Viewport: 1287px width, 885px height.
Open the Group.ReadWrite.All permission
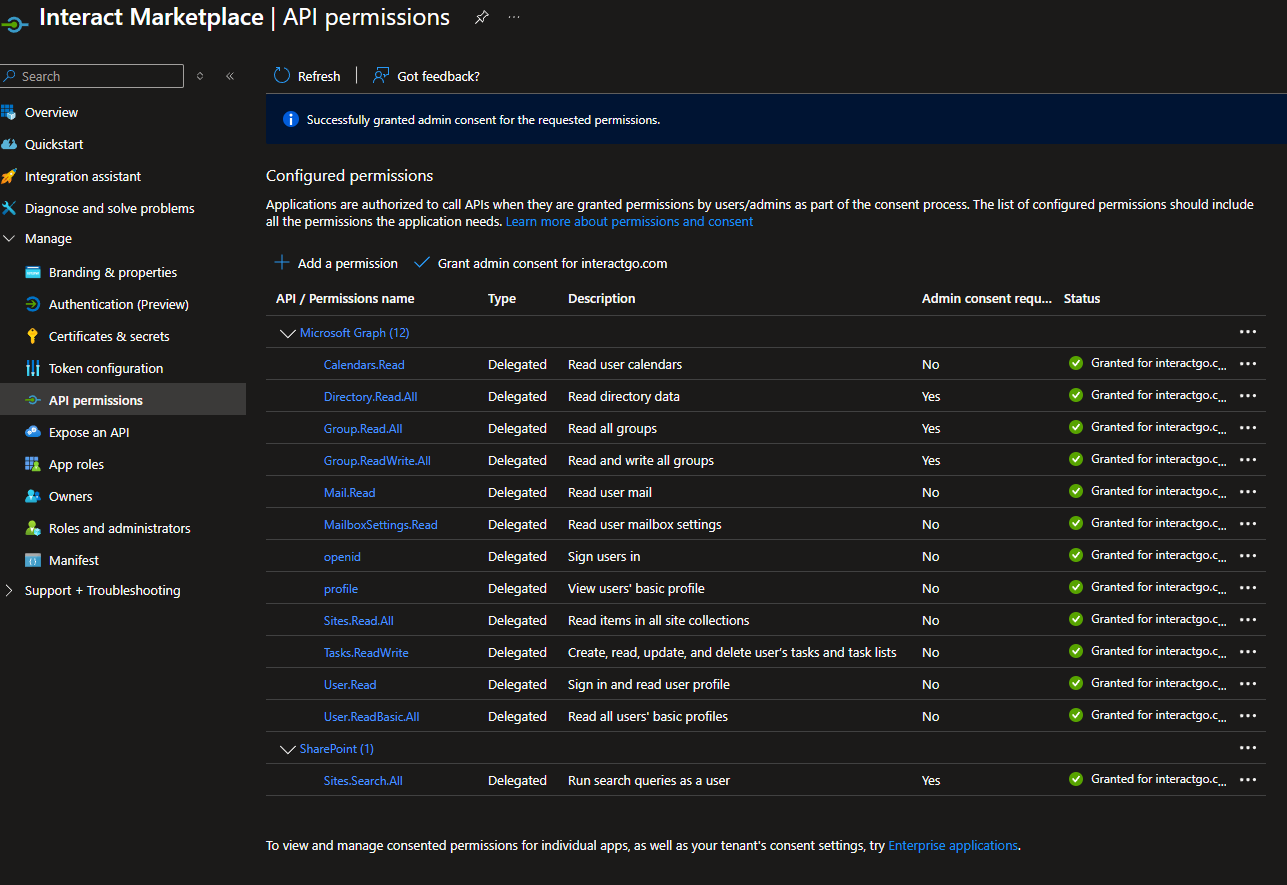tap(377, 460)
